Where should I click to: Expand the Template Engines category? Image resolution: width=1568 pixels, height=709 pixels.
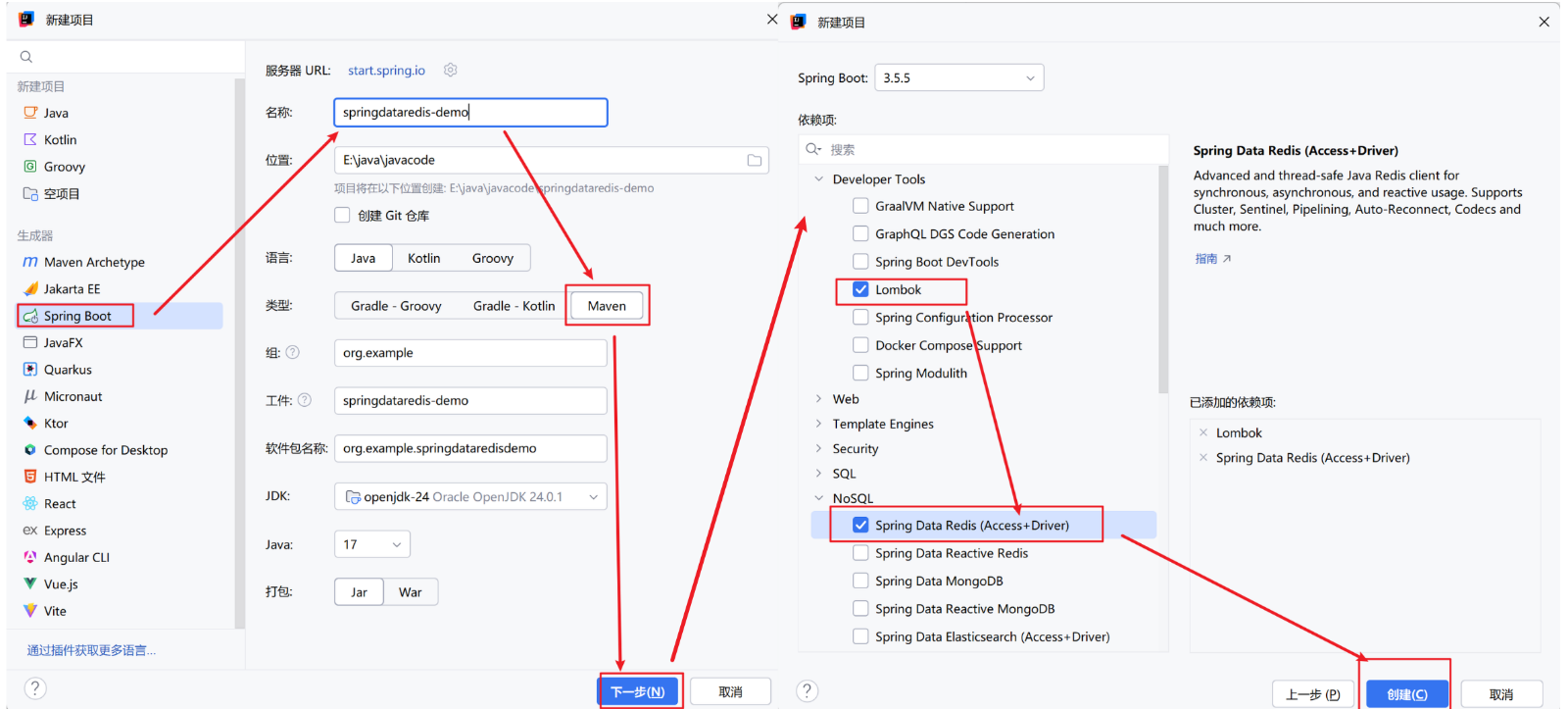click(819, 424)
